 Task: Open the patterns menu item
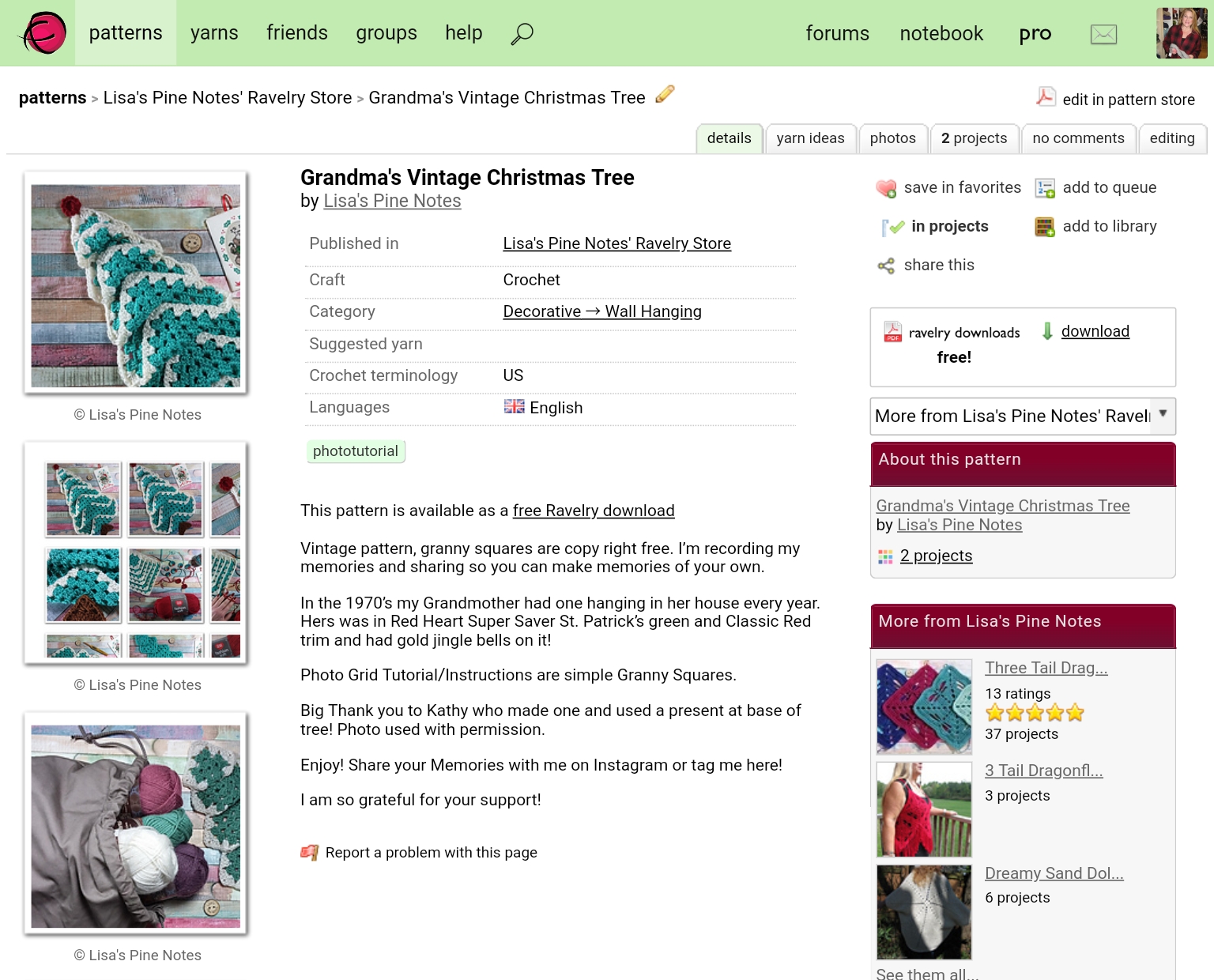coord(126,33)
